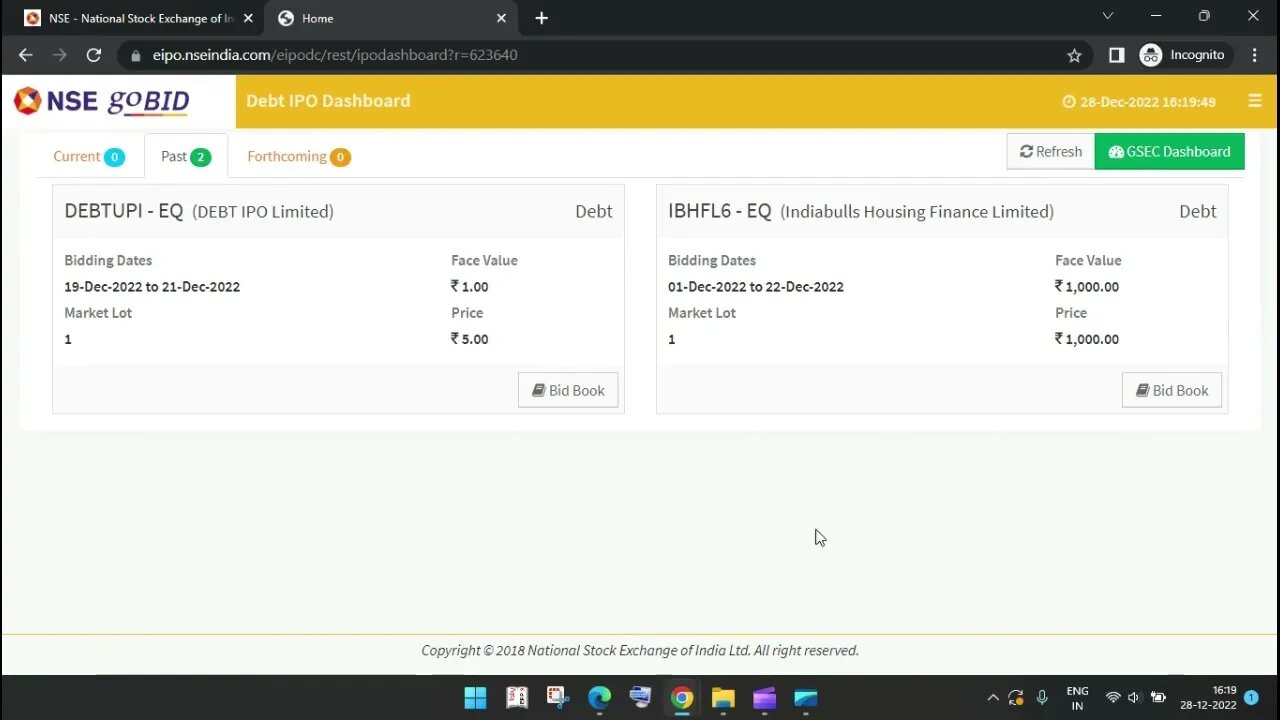Click the address bar URL
This screenshot has width=1280, height=720.
(x=335, y=55)
